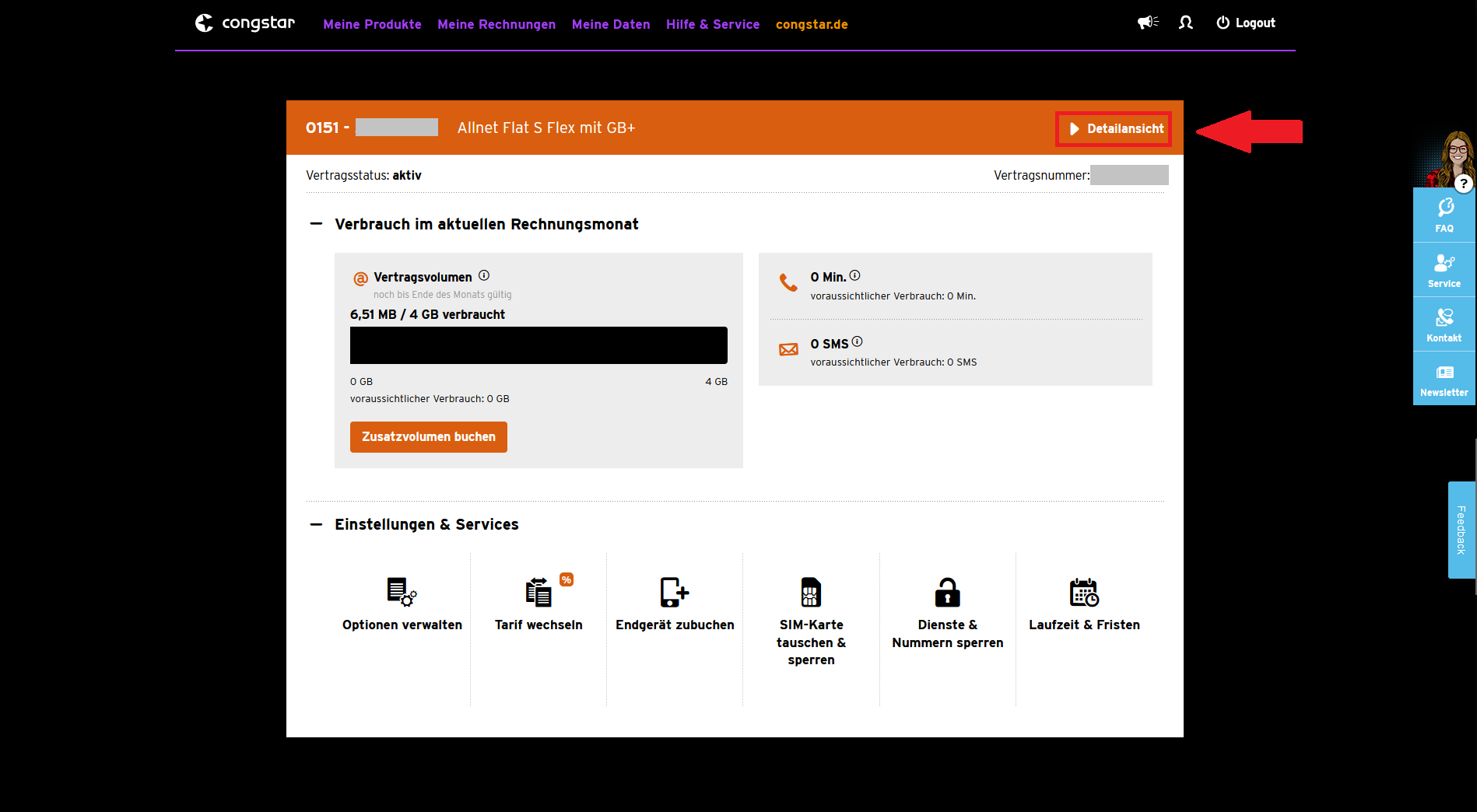Open the Meine Rechnungen menu

(x=496, y=24)
